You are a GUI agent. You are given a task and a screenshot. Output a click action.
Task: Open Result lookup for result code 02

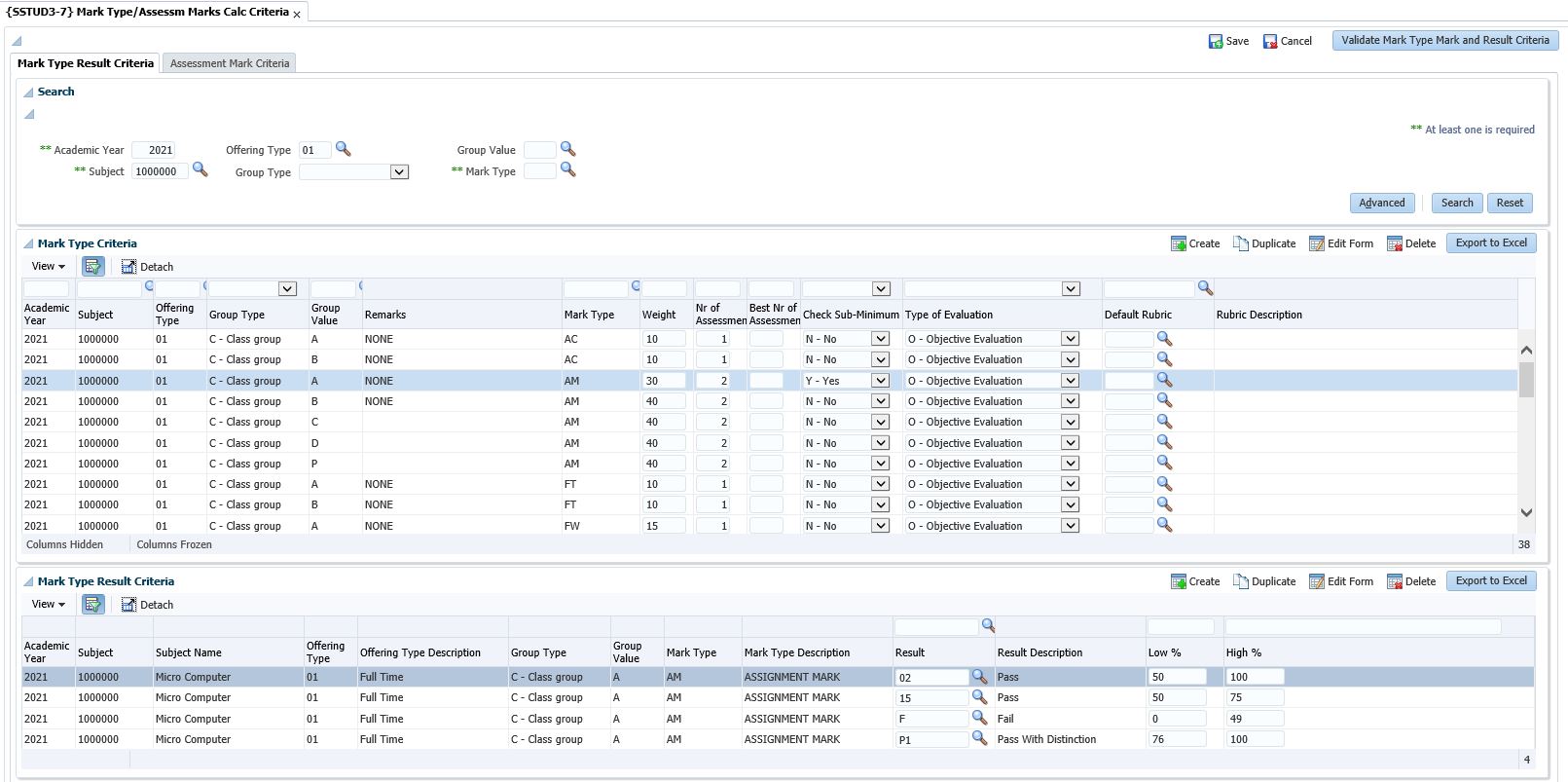click(x=979, y=676)
